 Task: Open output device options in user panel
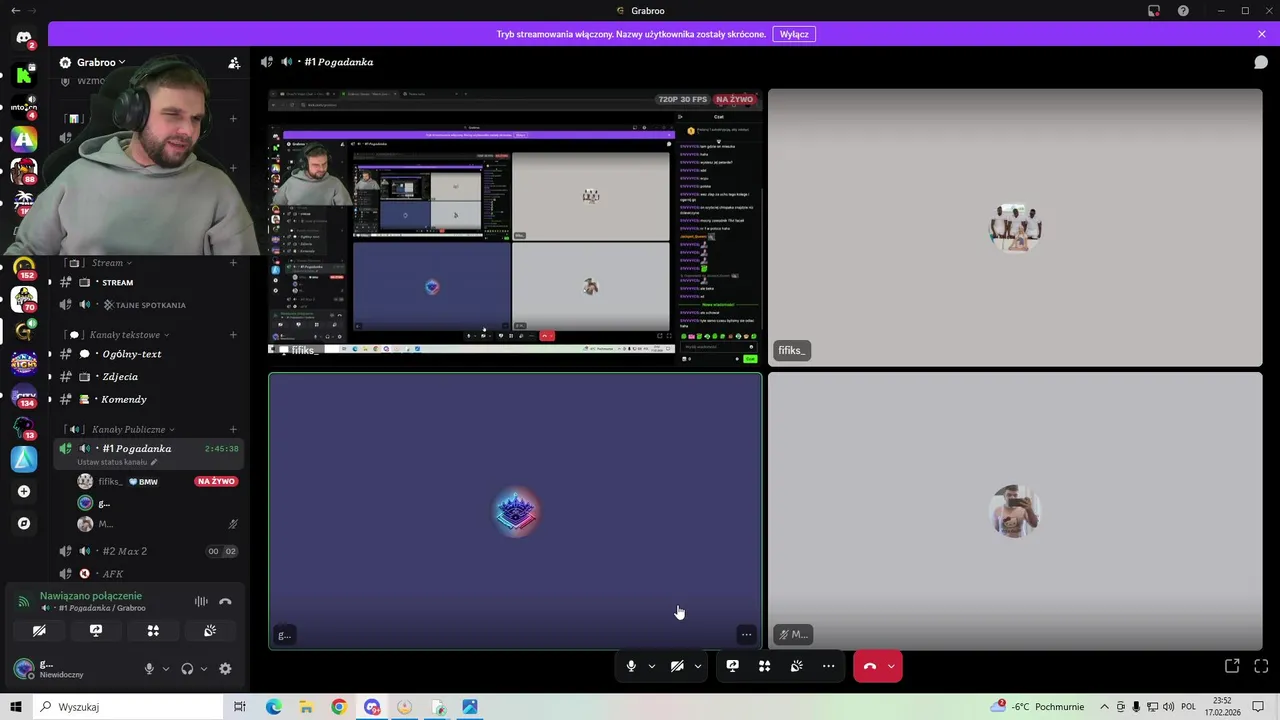pos(204,669)
